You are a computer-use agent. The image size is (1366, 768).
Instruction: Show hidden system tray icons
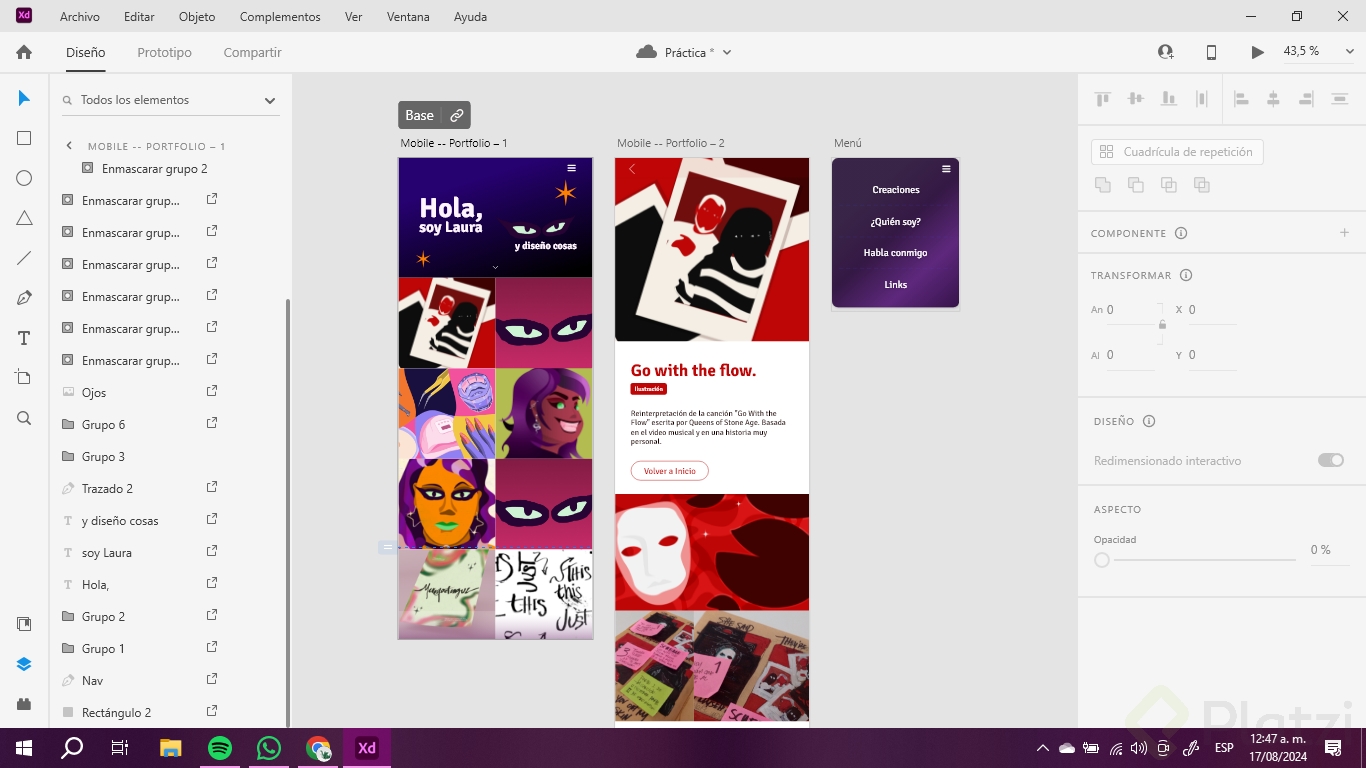tap(1043, 748)
